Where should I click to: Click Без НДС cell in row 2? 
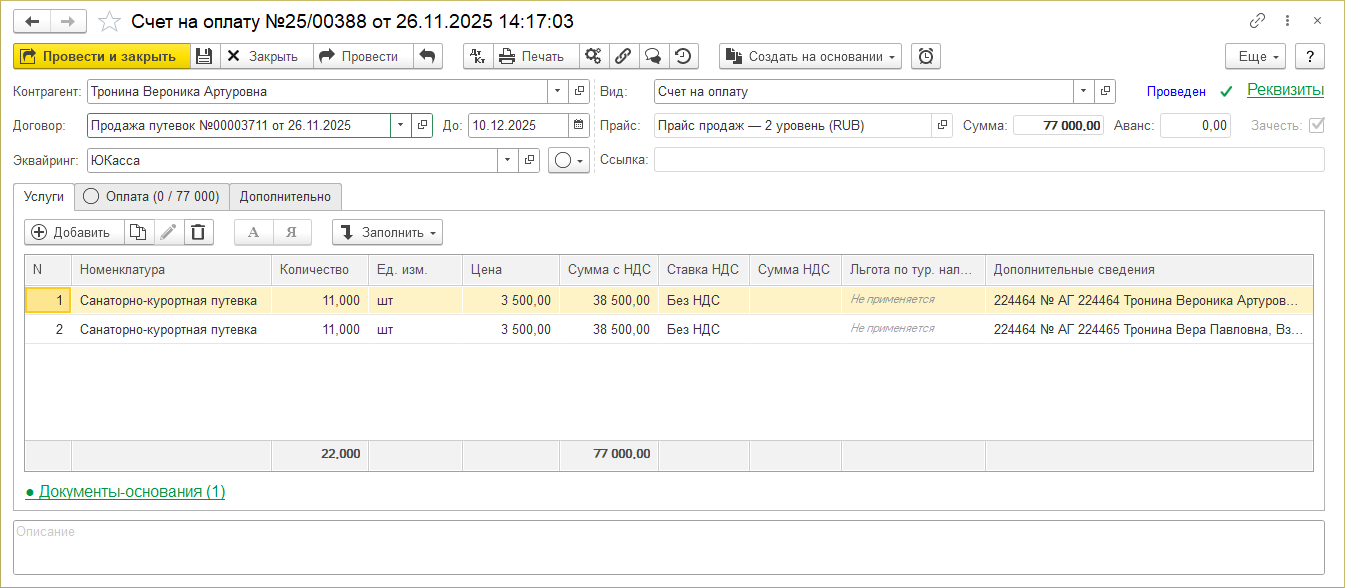click(x=704, y=329)
